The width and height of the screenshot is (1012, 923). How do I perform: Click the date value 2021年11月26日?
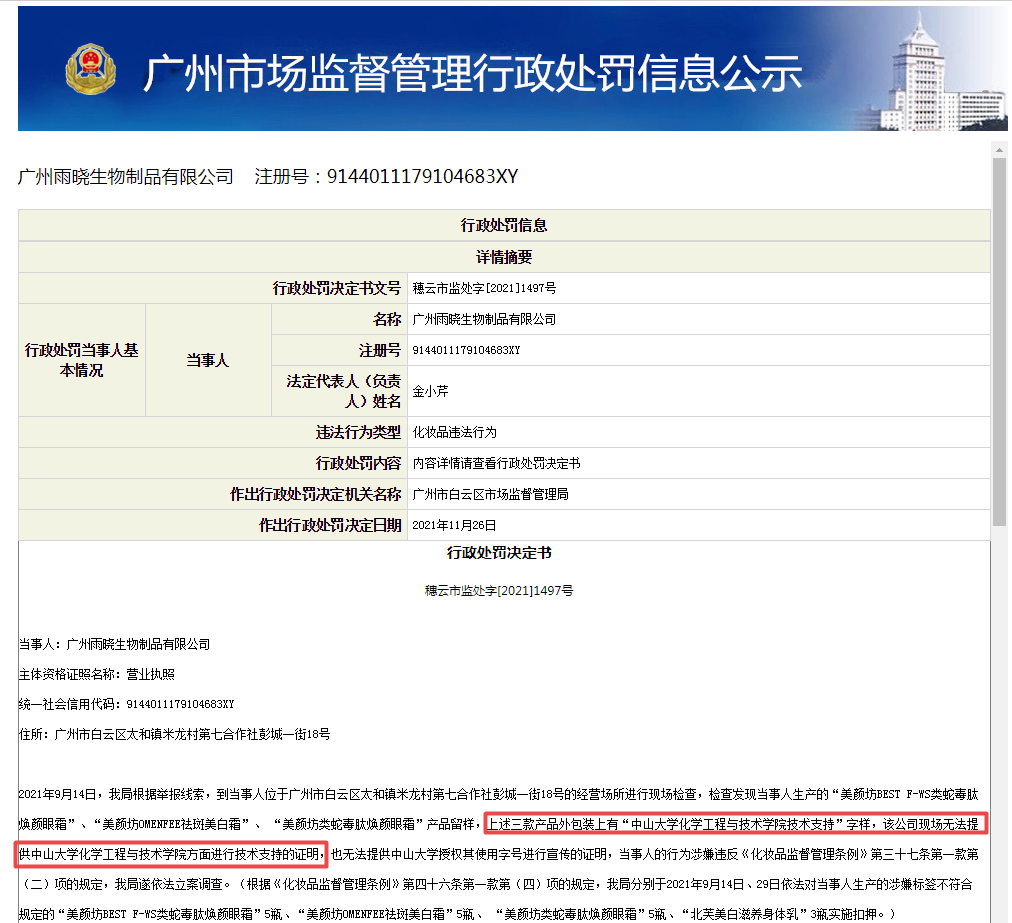point(454,525)
